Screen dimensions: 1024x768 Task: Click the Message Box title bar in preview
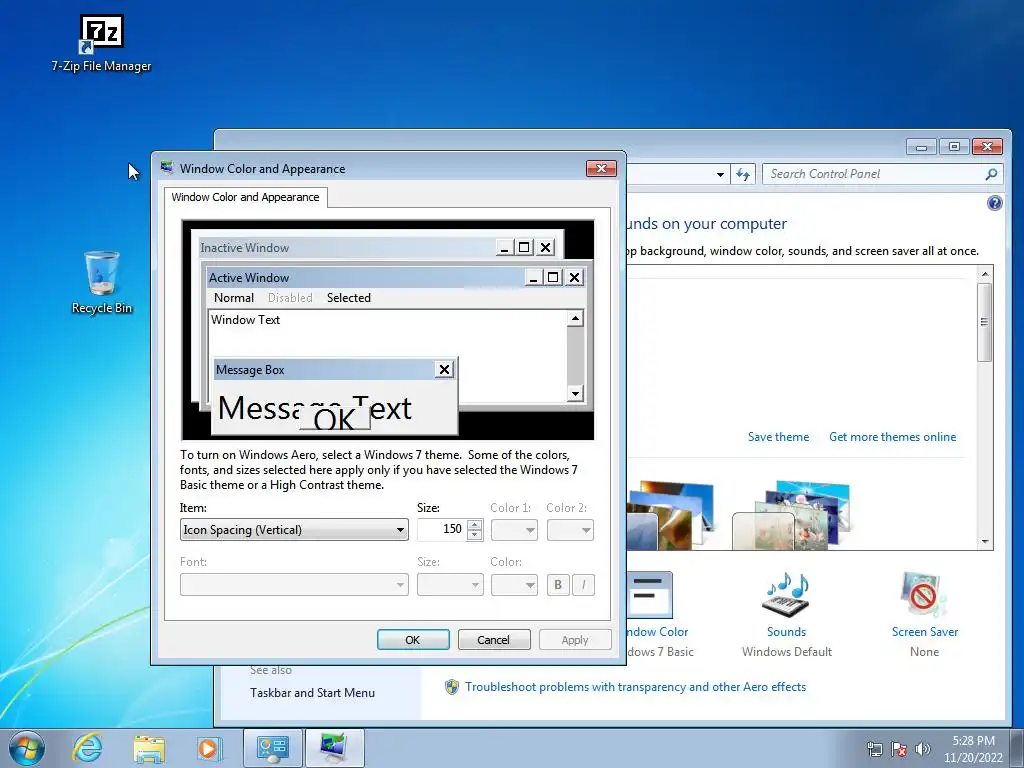(x=325, y=370)
